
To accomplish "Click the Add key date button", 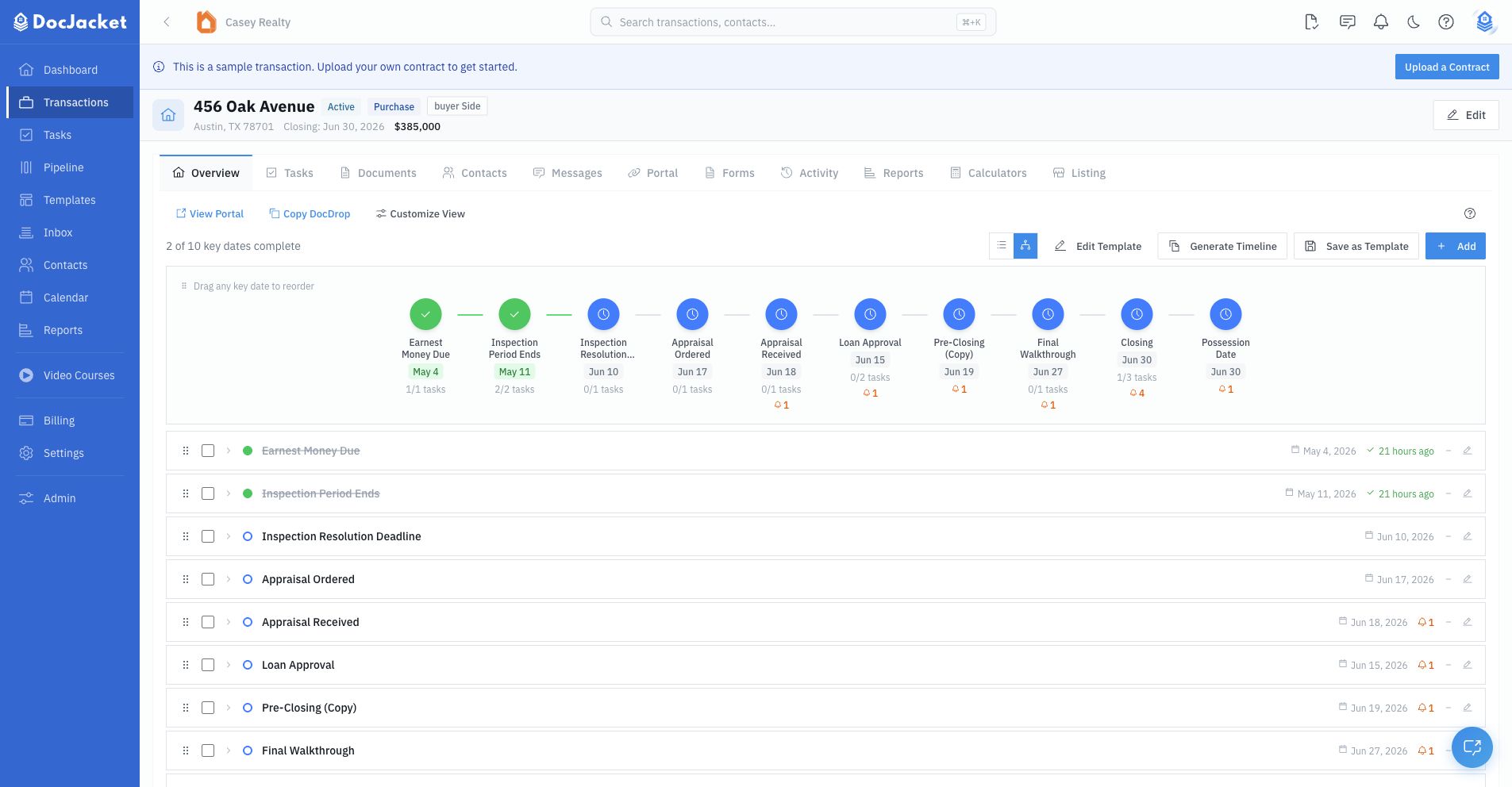I will (1456, 246).
